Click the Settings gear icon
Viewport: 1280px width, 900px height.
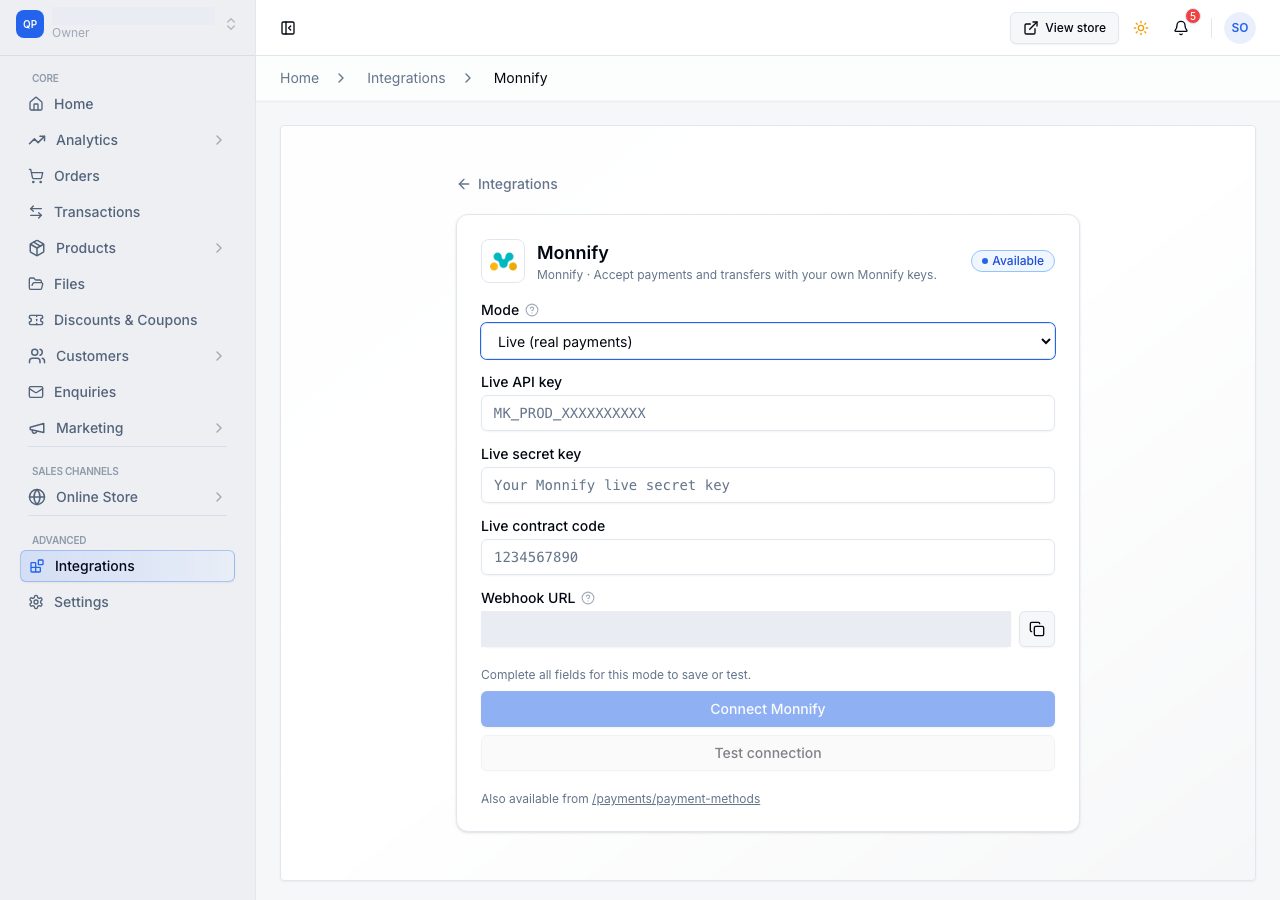pyautogui.click(x=36, y=602)
